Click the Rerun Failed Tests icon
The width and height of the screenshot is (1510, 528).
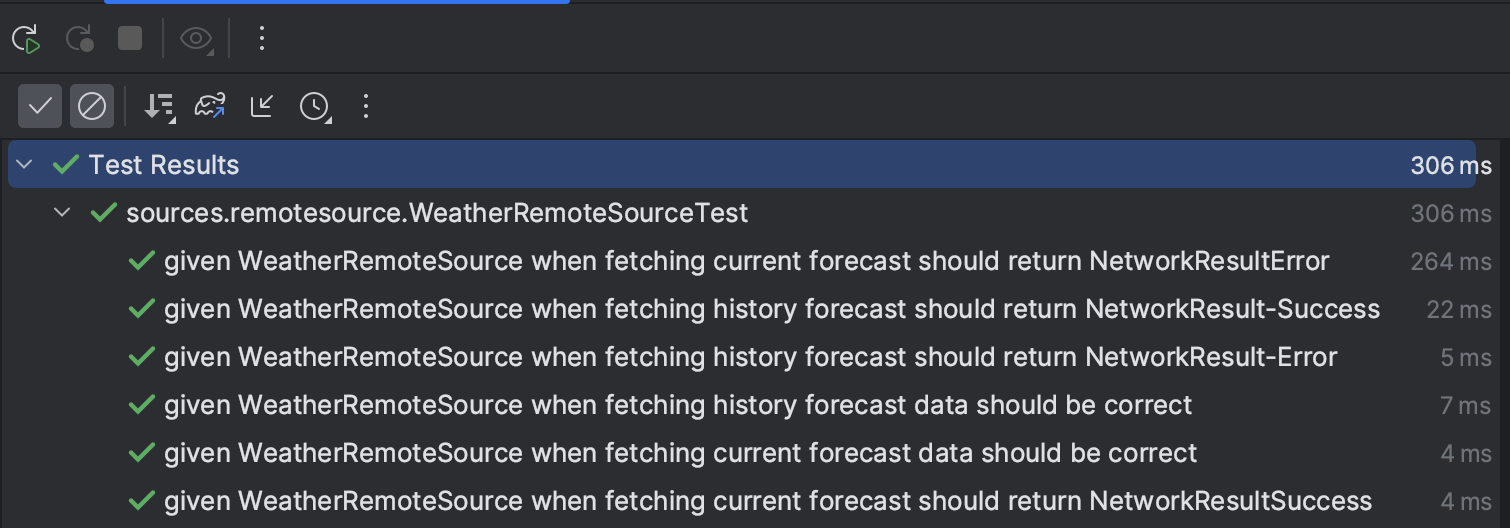coord(79,39)
